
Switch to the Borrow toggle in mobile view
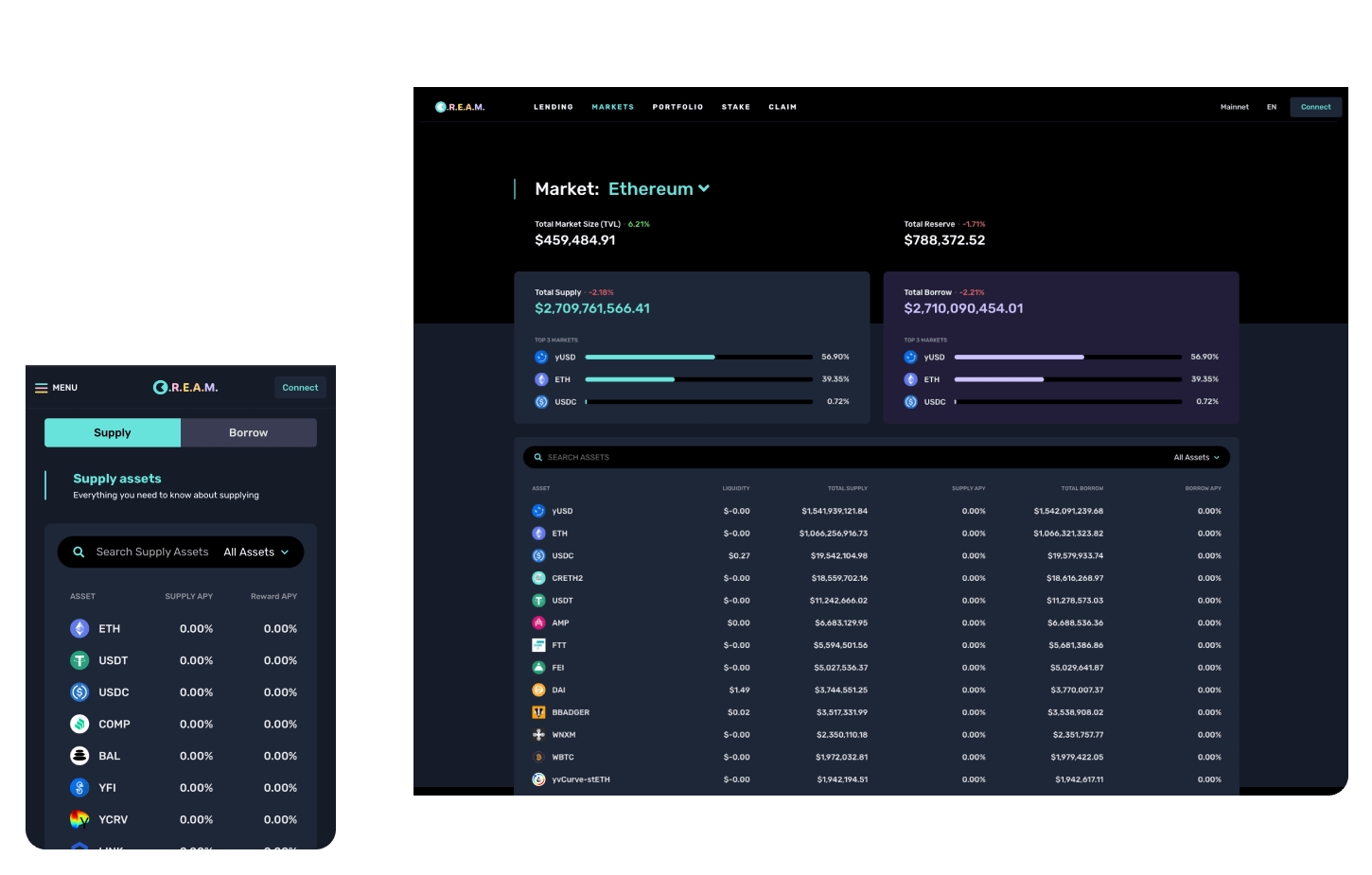[x=249, y=433]
